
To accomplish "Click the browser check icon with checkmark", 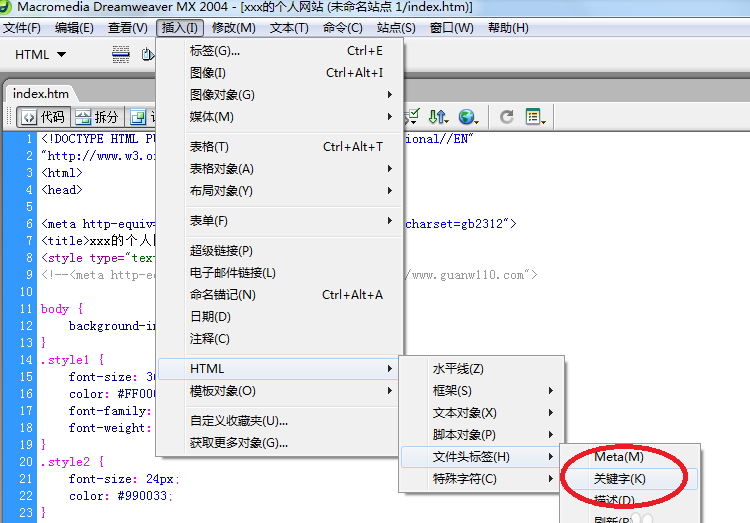I will point(412,116).
